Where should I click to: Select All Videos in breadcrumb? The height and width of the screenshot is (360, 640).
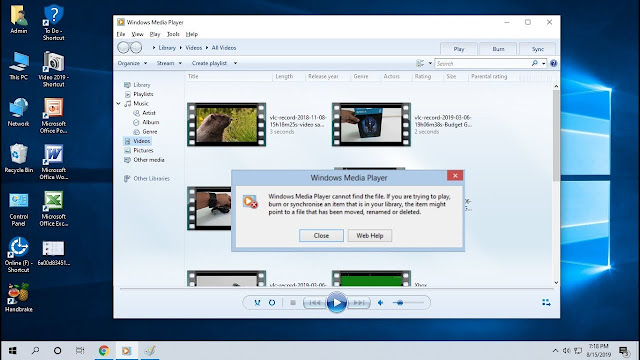pos(224,48)
